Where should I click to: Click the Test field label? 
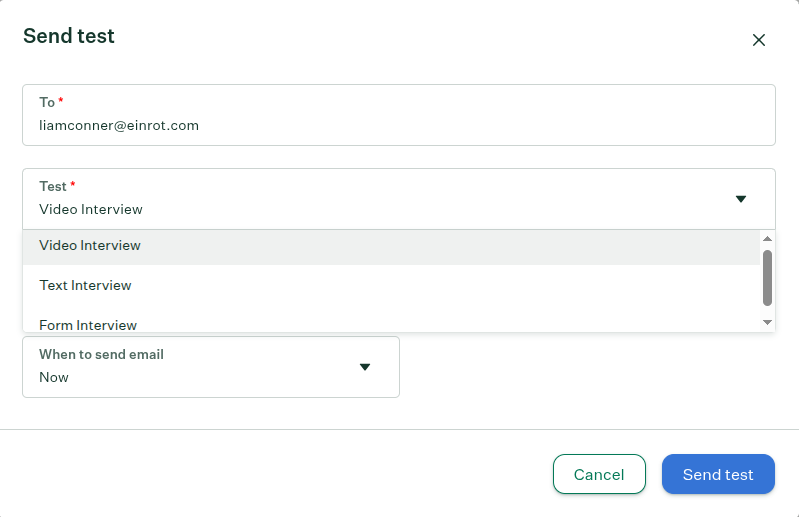[x=53, y=186]
